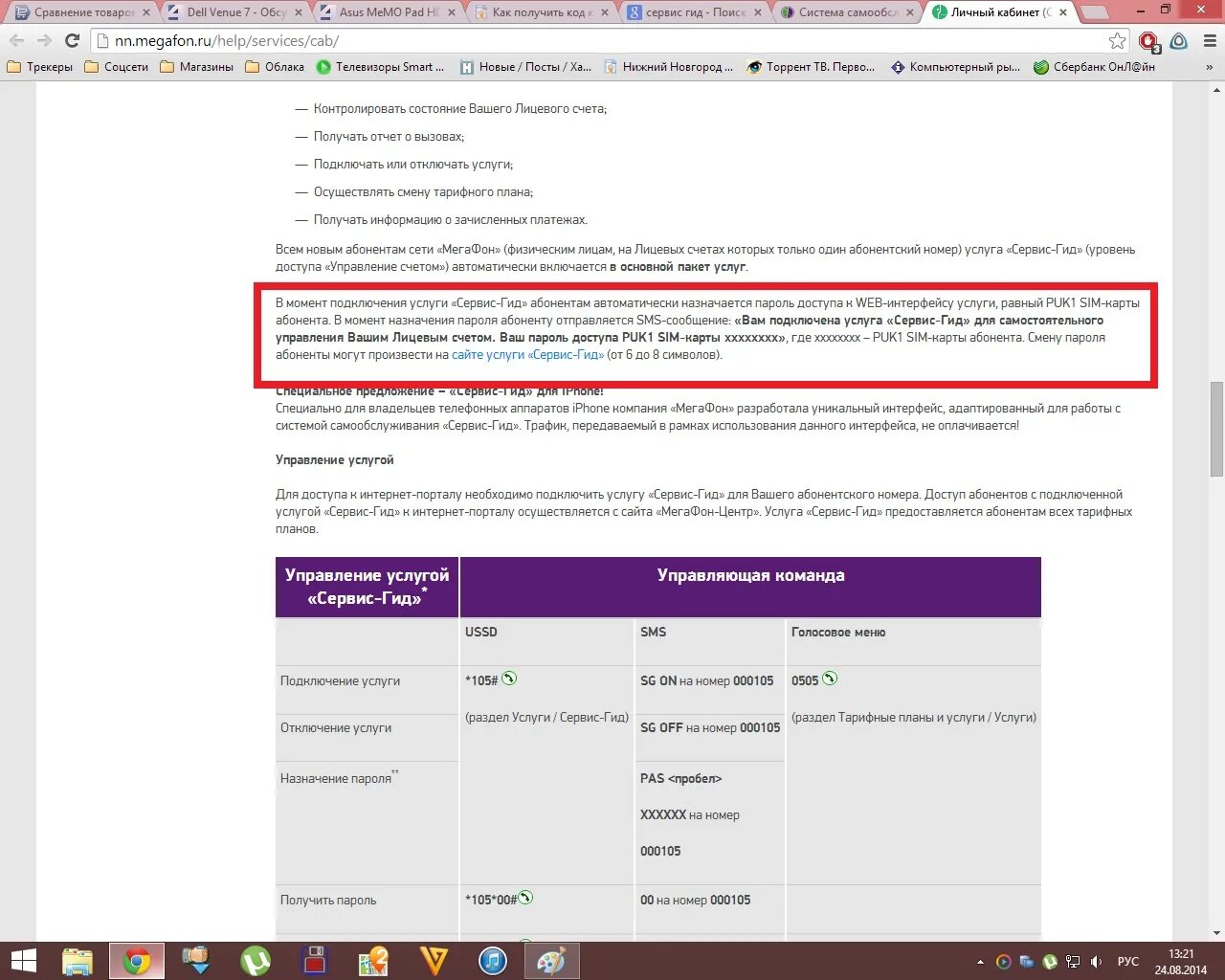Screen dimensions: 1225x980
Task: Open the Новые / Посты bookmark
Action: coord(525,67)
